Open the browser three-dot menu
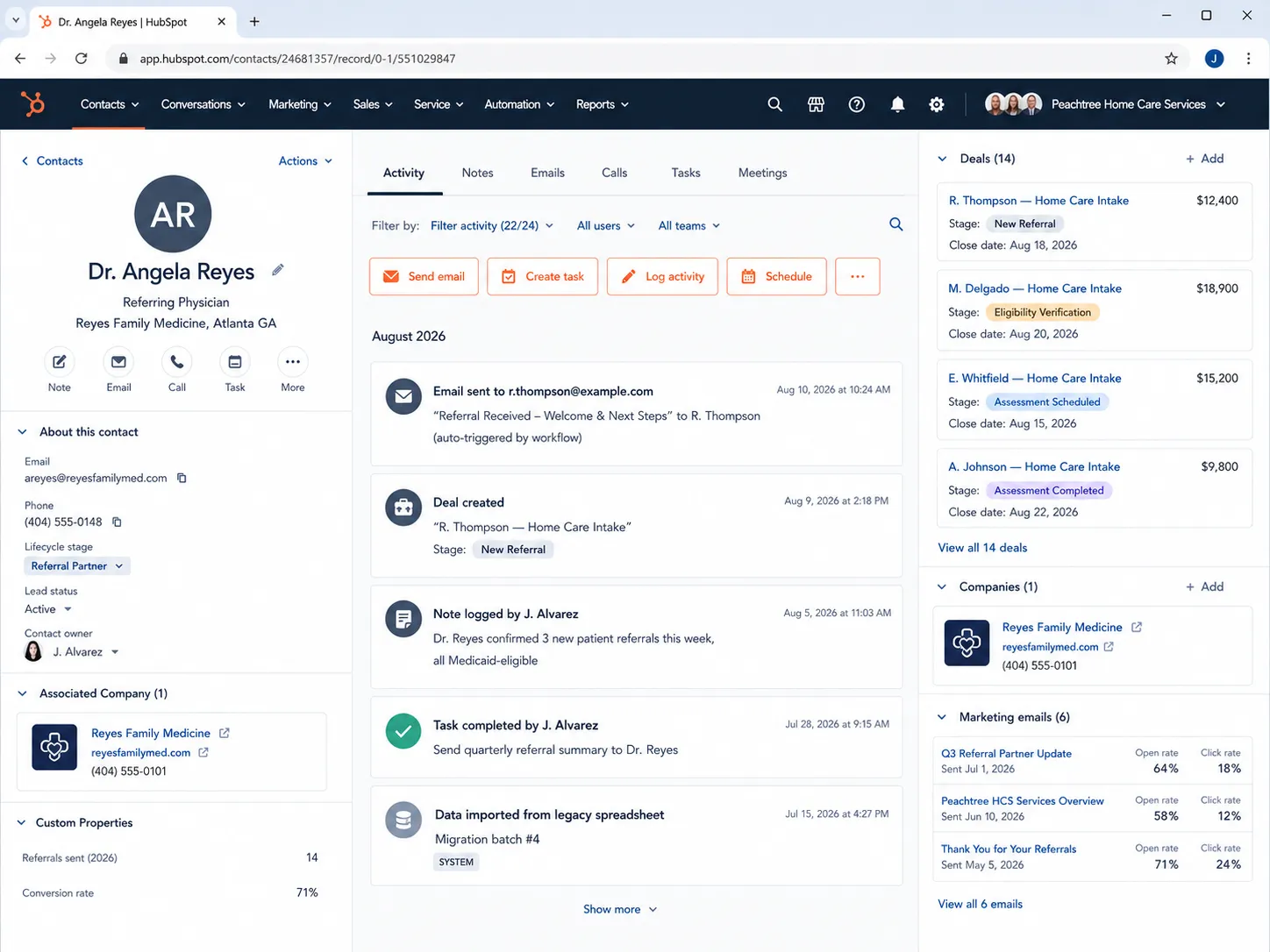This screenshot has height=952, width=1270. coord(1248,59)
